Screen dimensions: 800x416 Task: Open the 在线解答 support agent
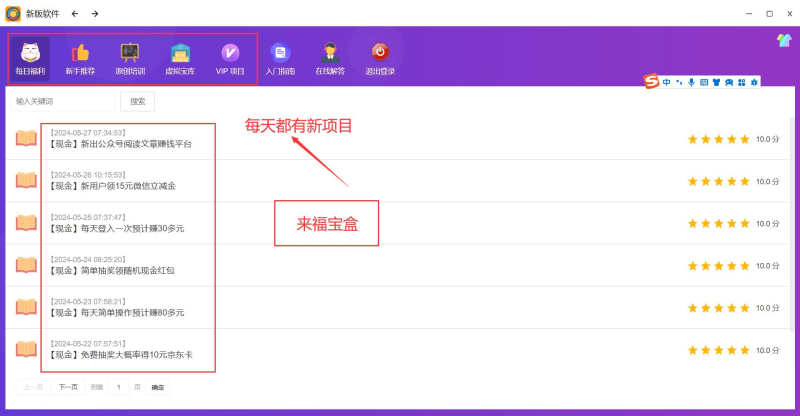tap(330, 59)
